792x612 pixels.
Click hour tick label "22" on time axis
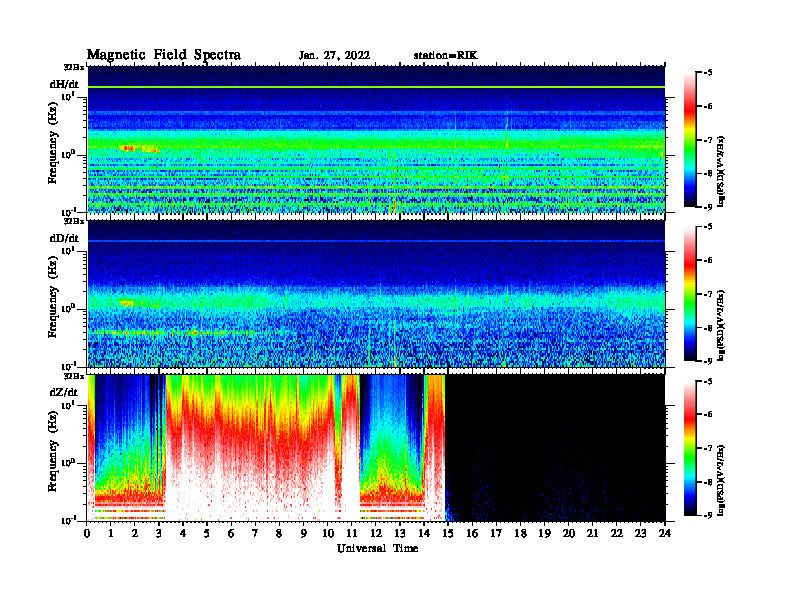tap(617, 534)
